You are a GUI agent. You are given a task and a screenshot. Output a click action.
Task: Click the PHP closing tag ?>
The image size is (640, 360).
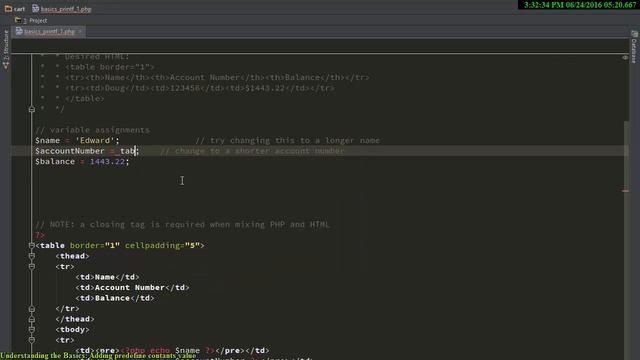40,235
